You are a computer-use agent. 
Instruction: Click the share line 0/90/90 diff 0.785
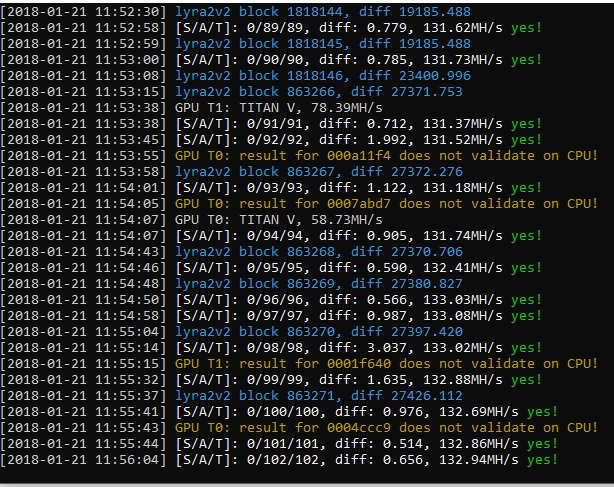pyautogui.click(x=271, y=60)
